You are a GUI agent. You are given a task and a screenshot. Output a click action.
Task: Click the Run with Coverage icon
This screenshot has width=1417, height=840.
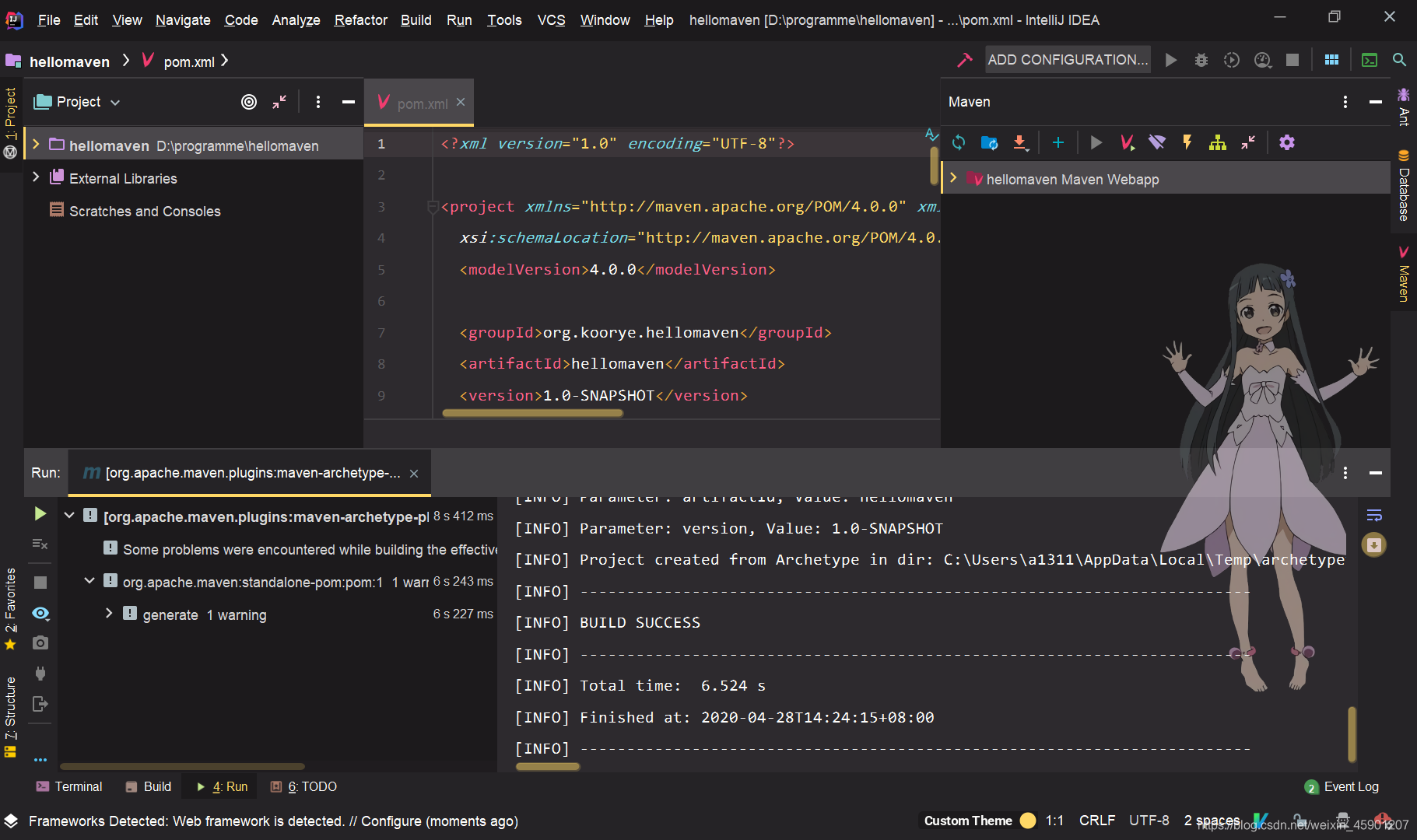click(x=1232, y=60)
